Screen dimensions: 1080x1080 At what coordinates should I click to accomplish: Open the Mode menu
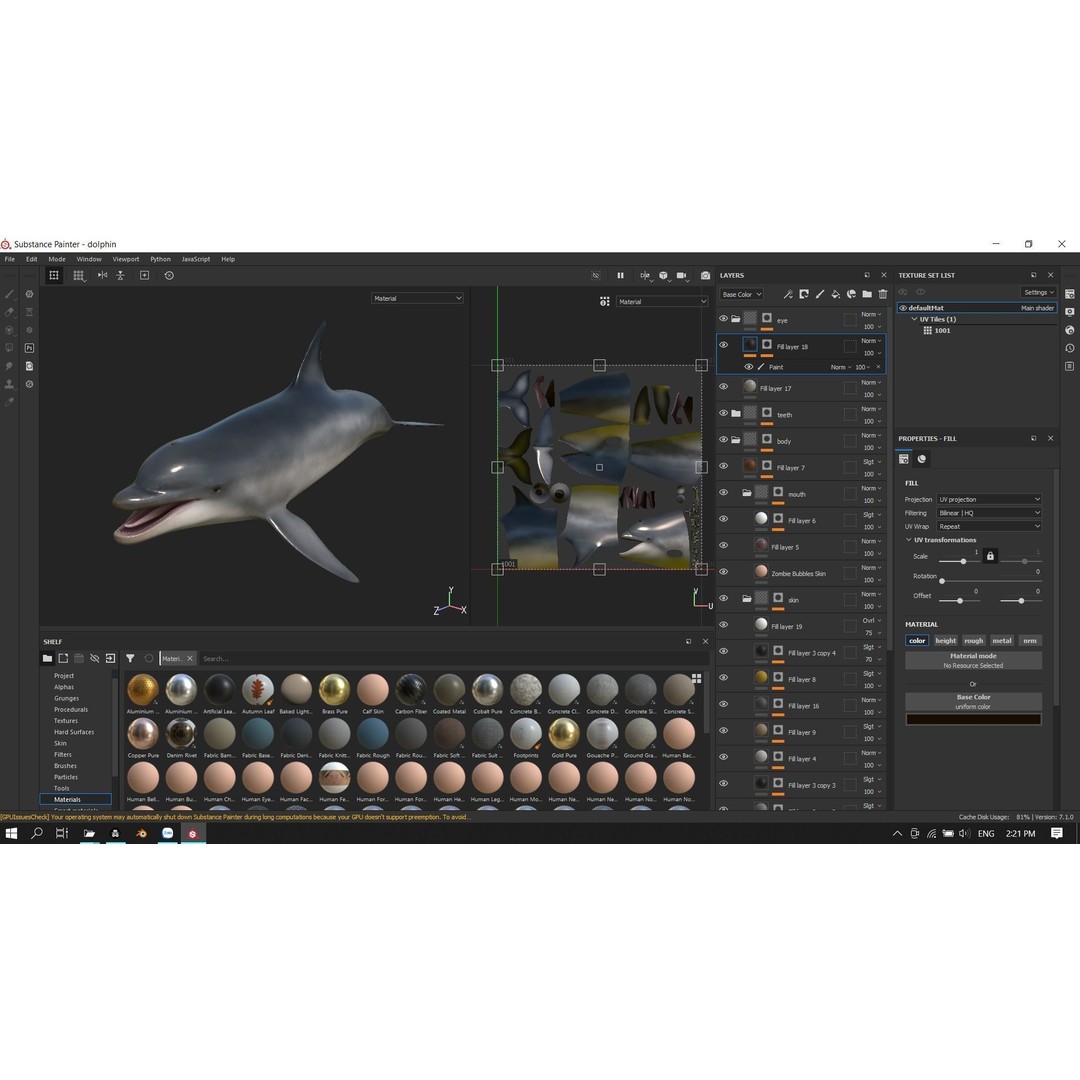click(x=57, y=259)
